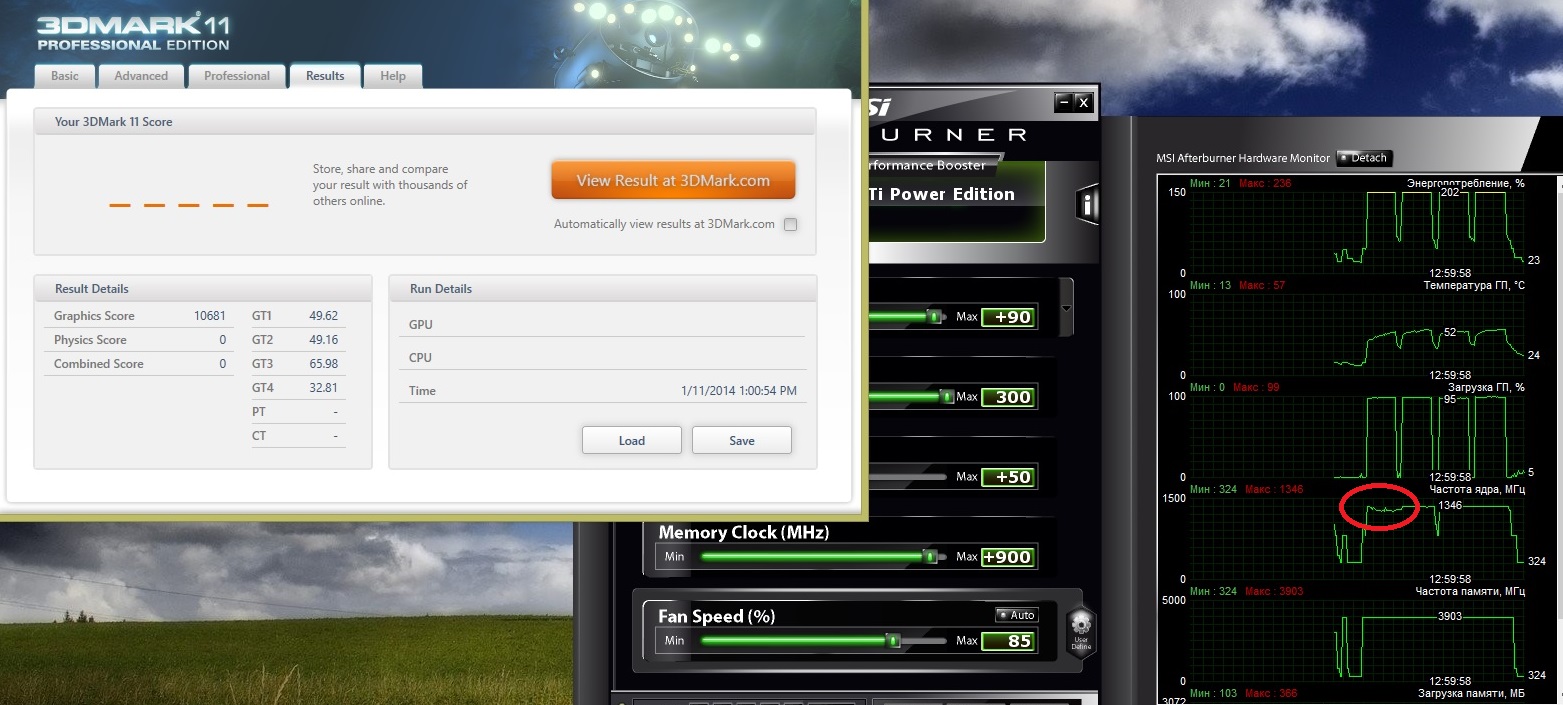Click the Load button in Run Details

click(x=632, y=440)
